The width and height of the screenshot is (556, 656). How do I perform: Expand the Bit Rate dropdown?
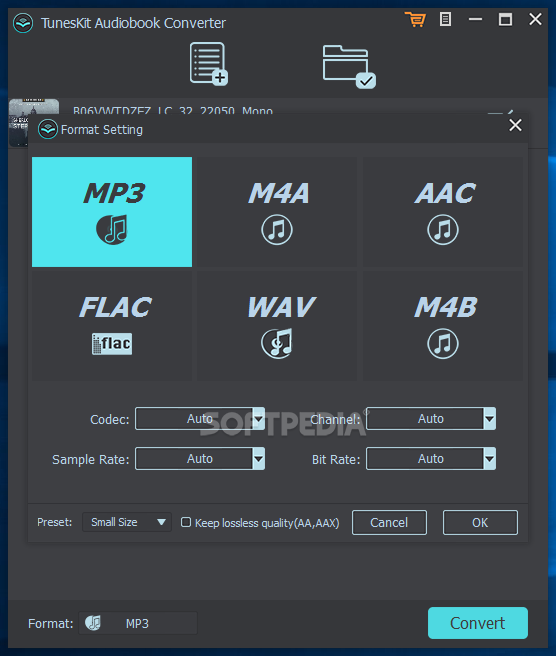coord(489,459)
